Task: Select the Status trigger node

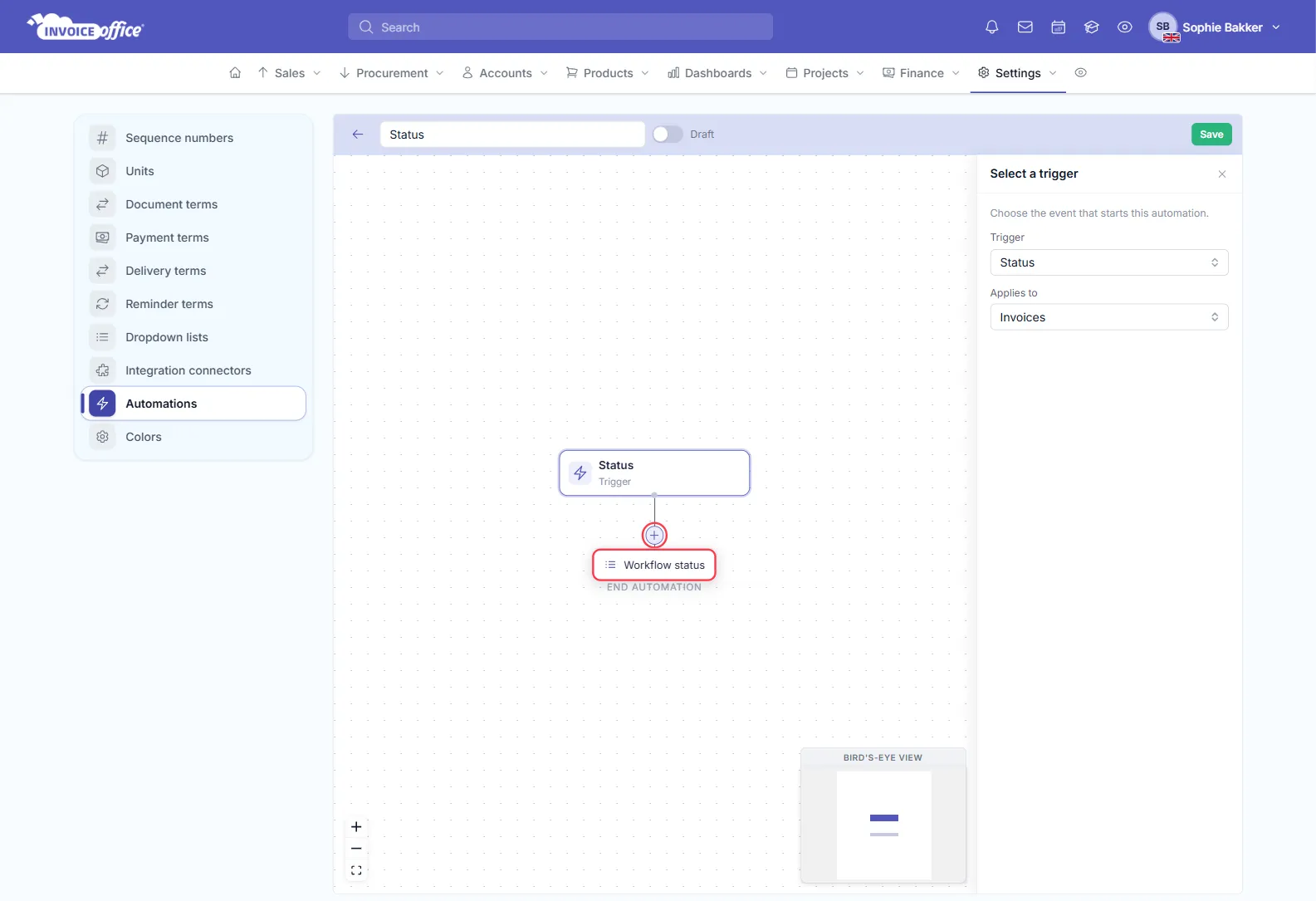Action: [x=654, y=473]
